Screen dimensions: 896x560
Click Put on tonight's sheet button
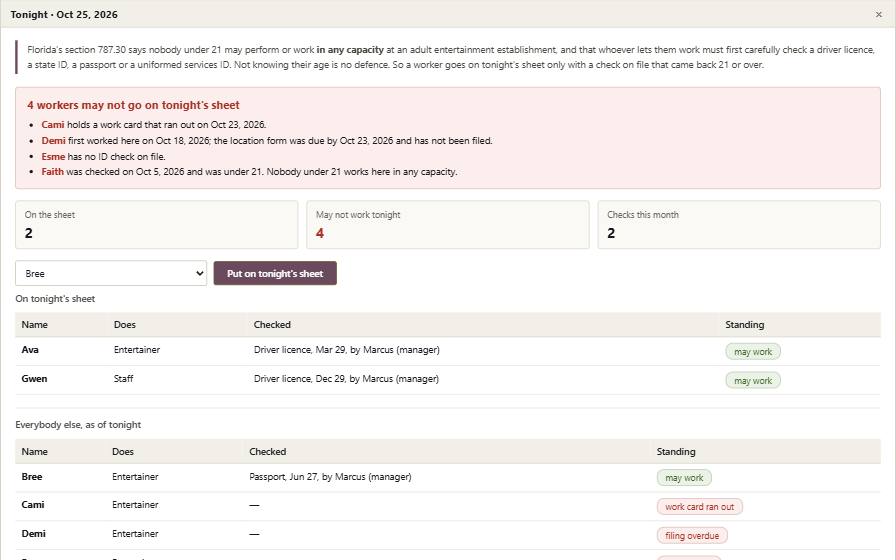(275, 273)
